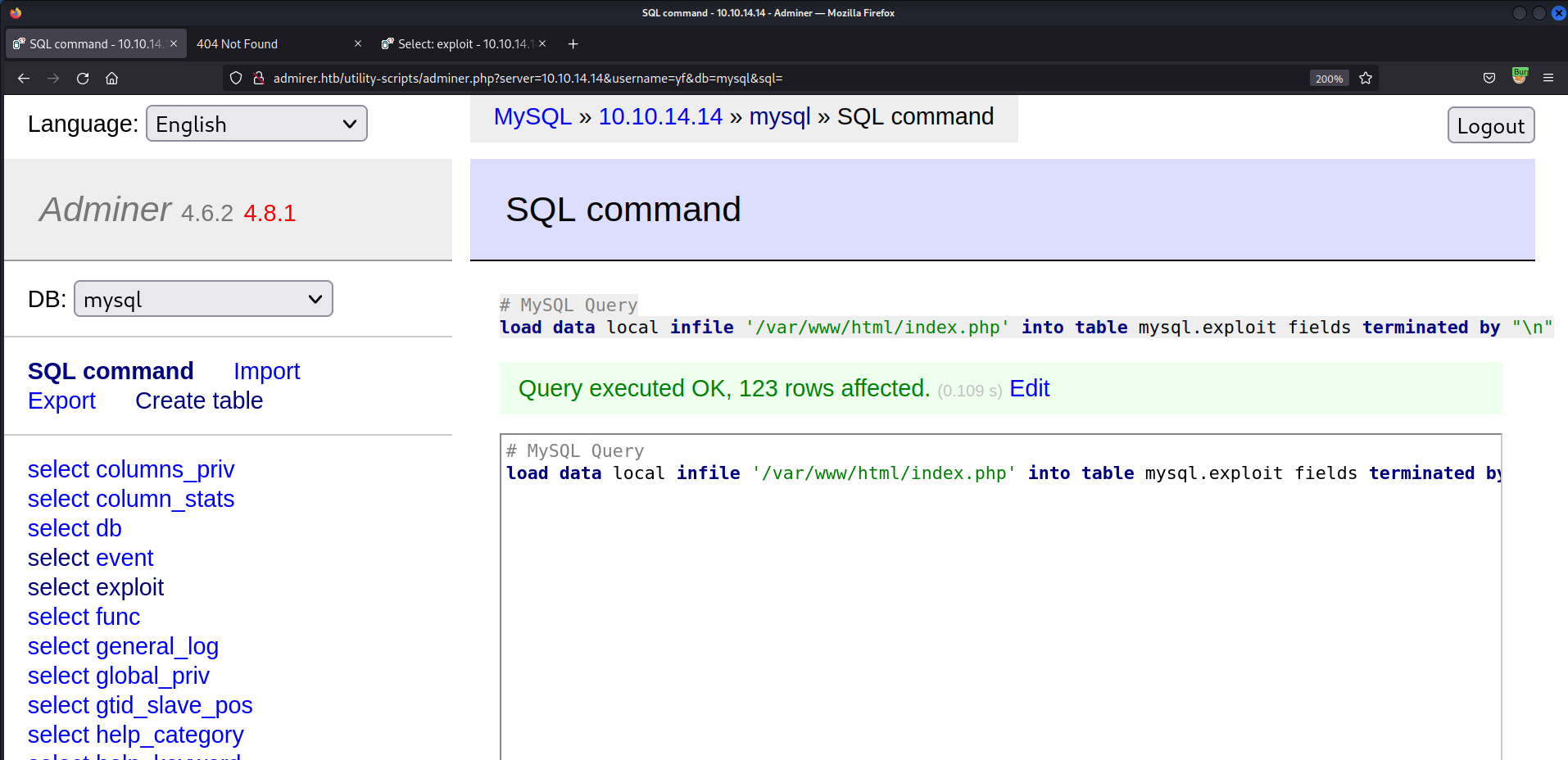1568x760 pixels.
Task: Click the Firefox logo in title bar
Action: tap(16, 13)
